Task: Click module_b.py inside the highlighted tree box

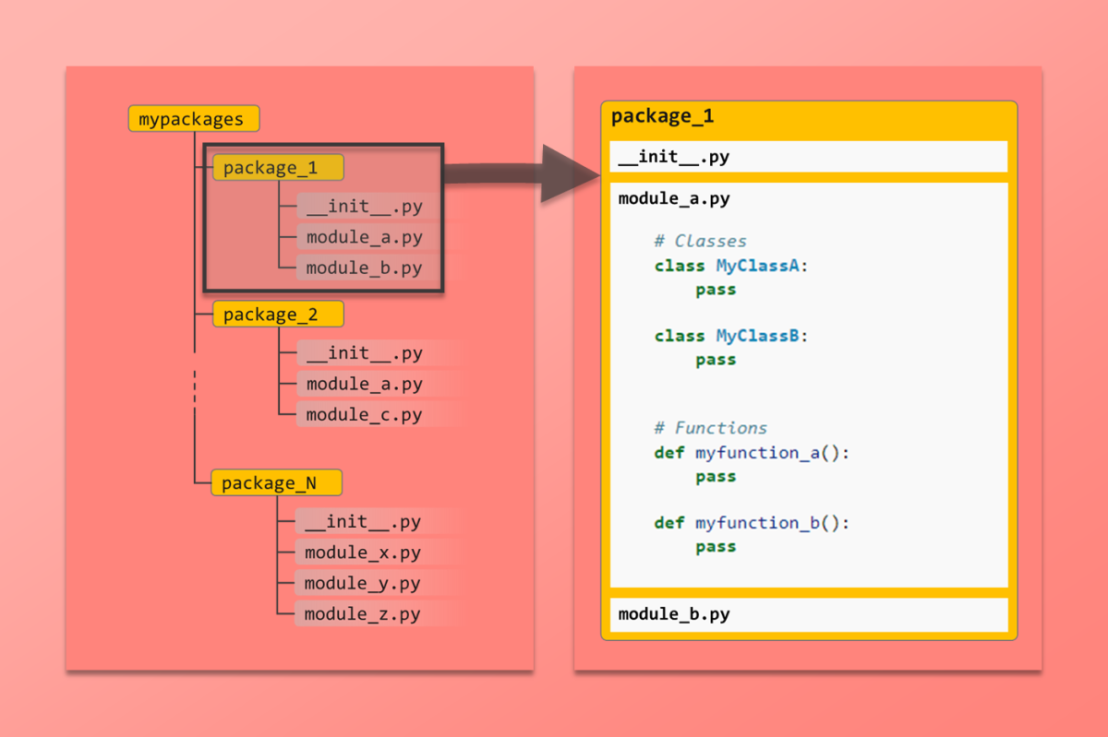Action: 364,268
